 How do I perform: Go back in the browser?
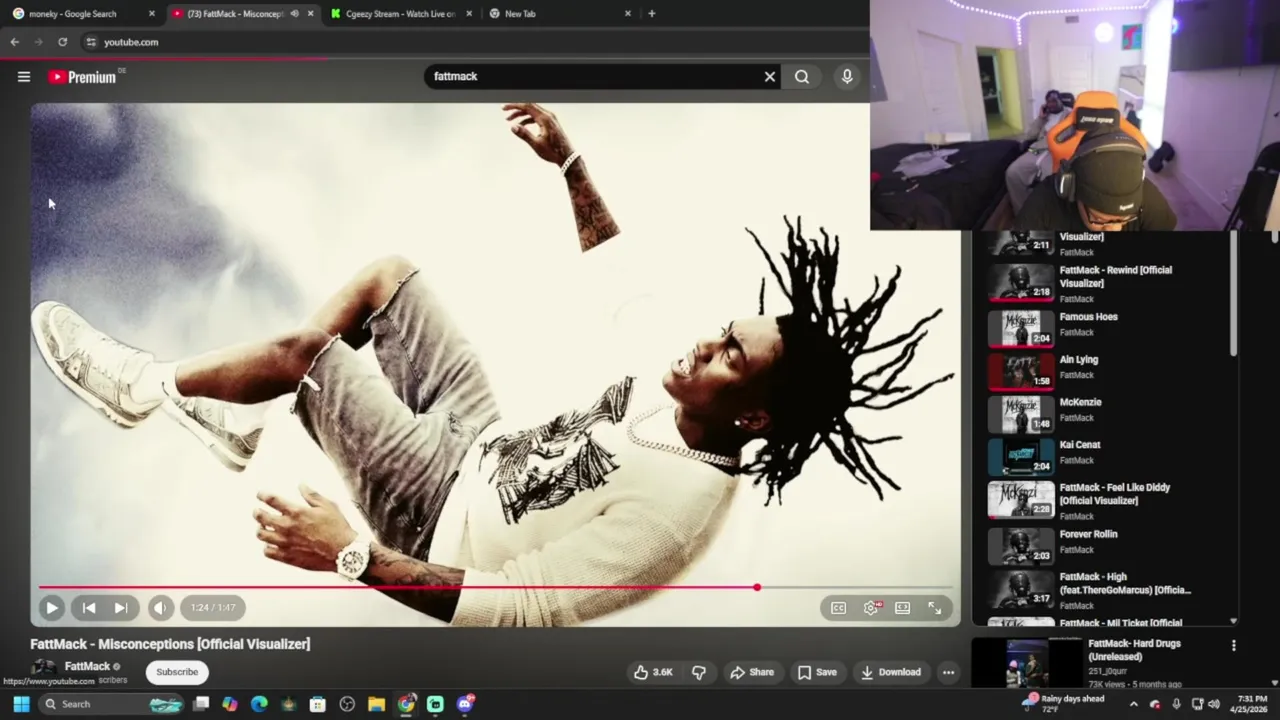tap(14, 42)
